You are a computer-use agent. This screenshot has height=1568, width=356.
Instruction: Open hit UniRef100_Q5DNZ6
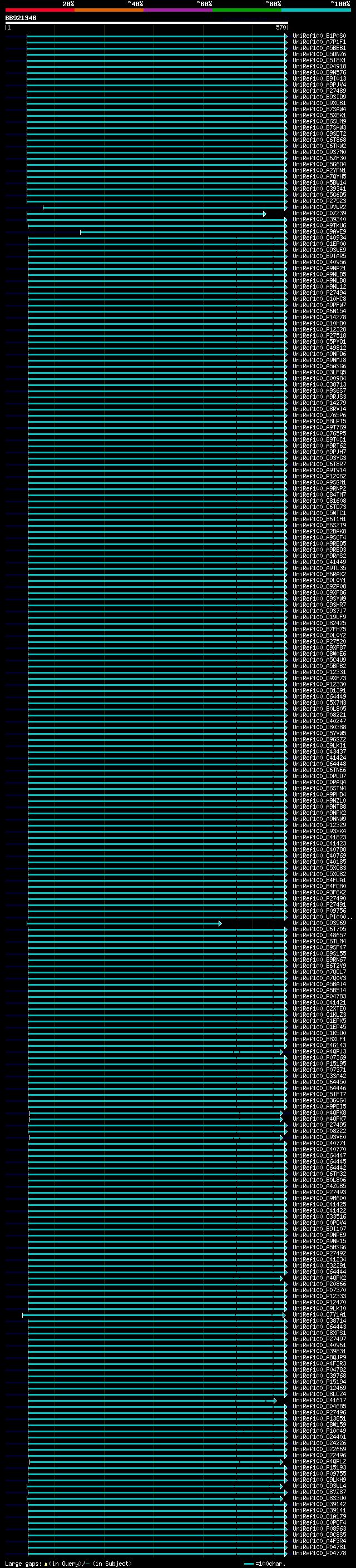tap(319, 54)
